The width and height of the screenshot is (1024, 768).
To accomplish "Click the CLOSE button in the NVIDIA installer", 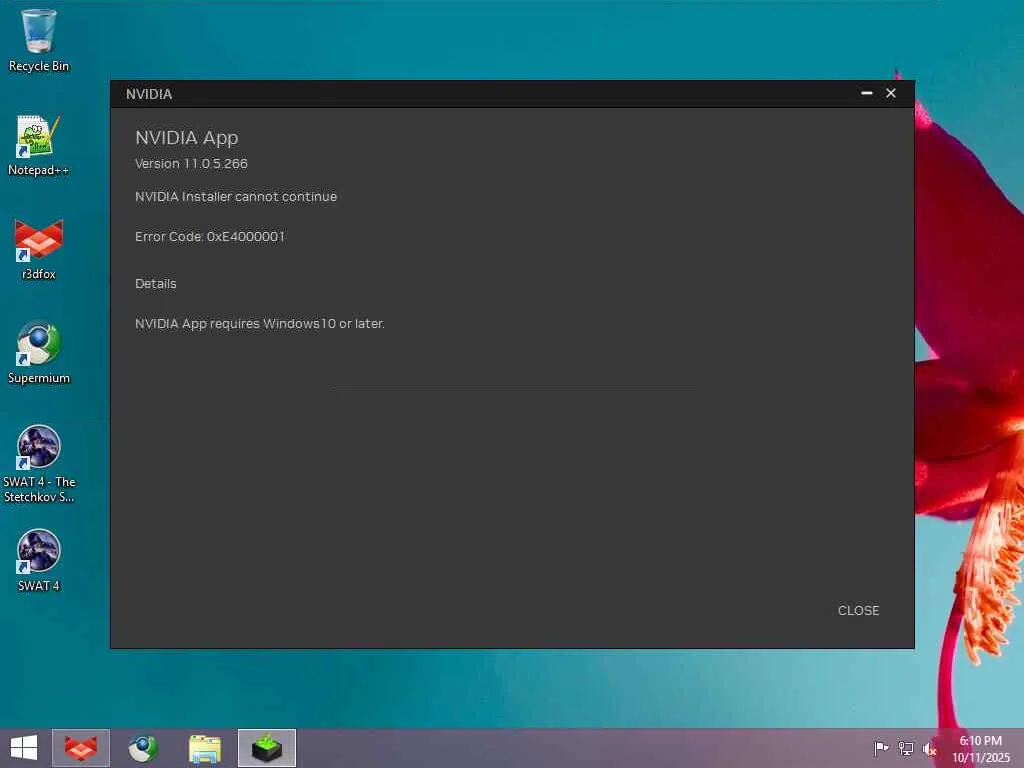I will click(x=858, y=610).
